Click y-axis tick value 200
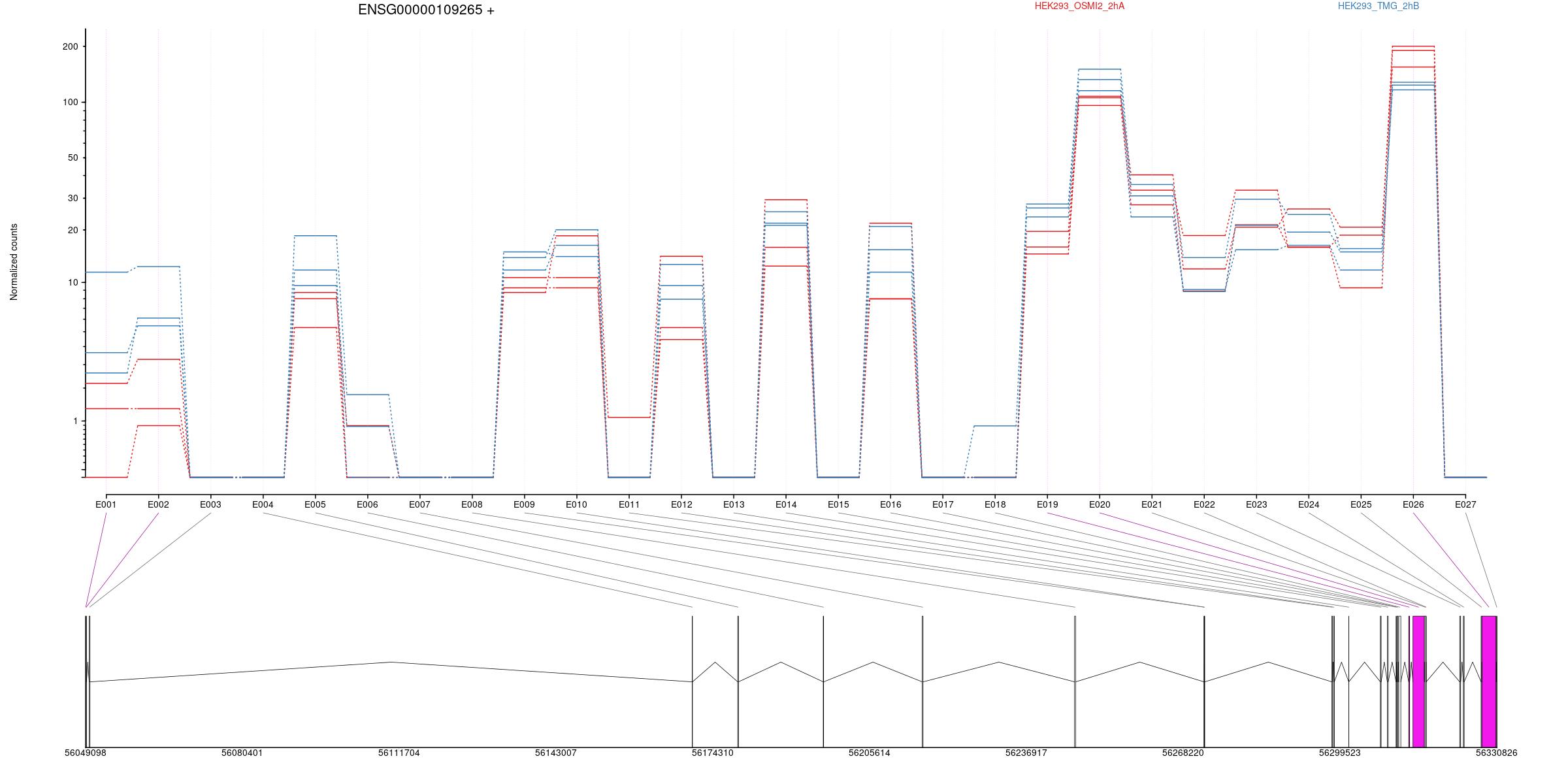 pos(71,46)
